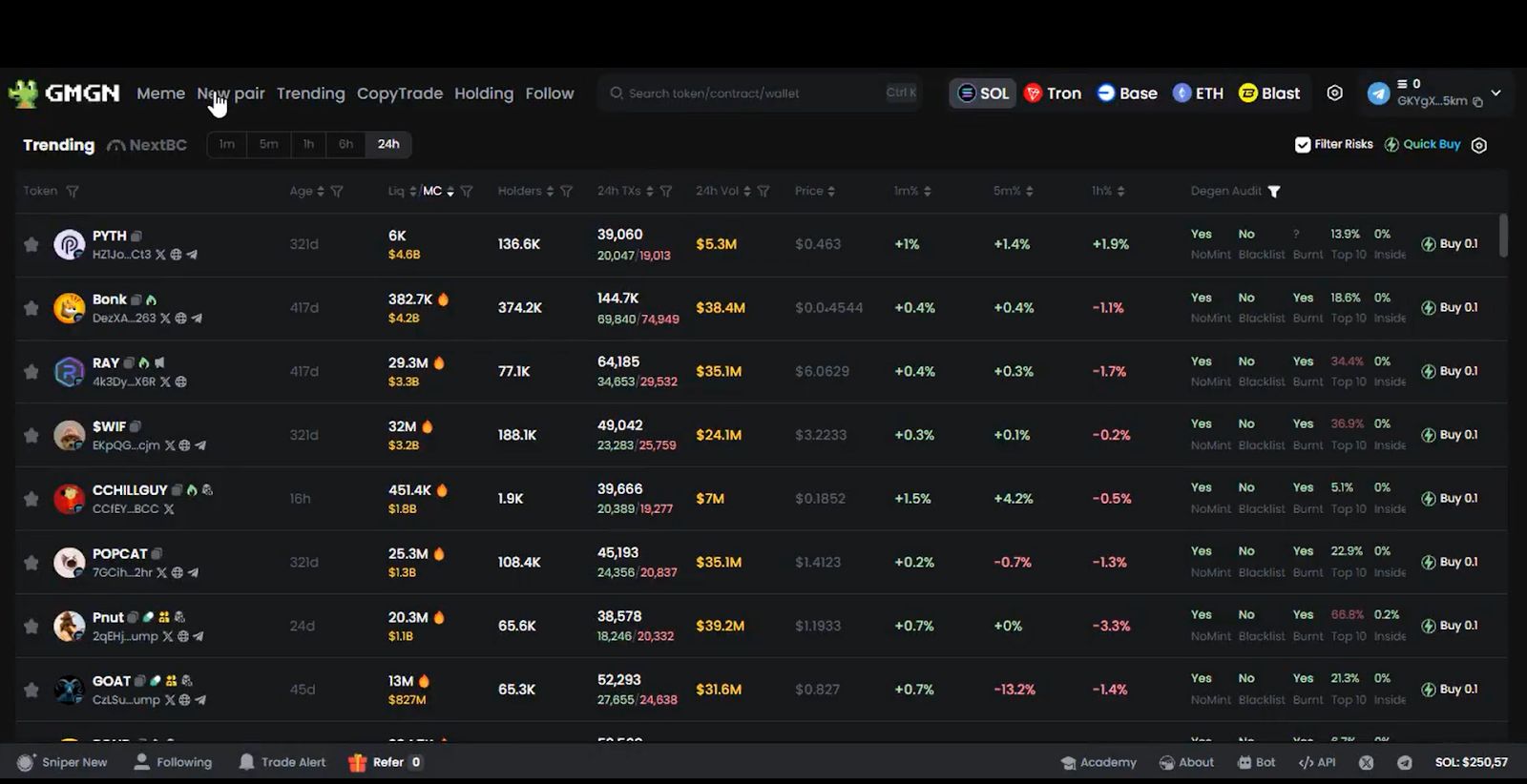Star the GOAT token
Screen dimensions: 1527x784
[x=31, y=690]
